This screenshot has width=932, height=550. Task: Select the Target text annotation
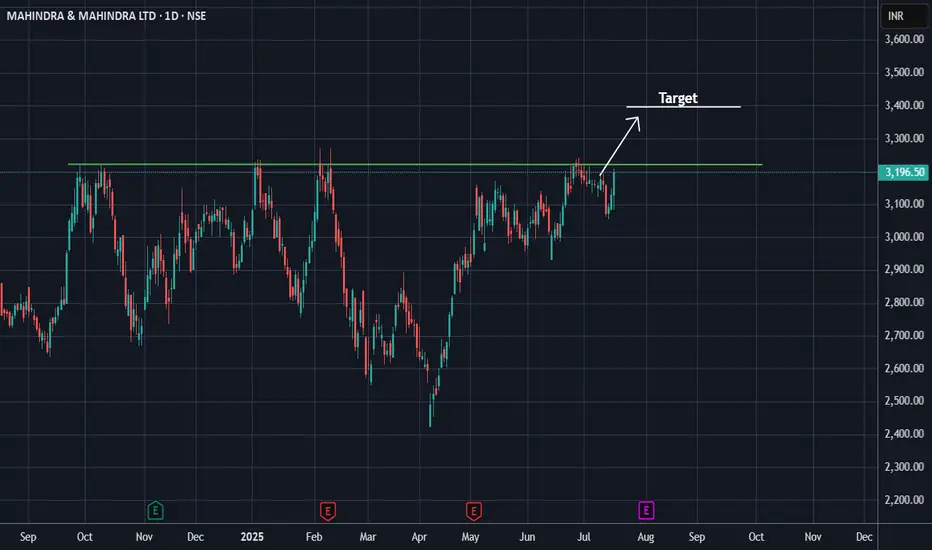point(678,98)
